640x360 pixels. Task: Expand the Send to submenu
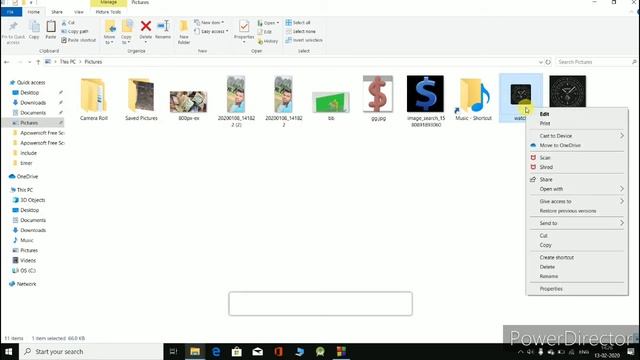pyautogui.click(x=577, y=223)
